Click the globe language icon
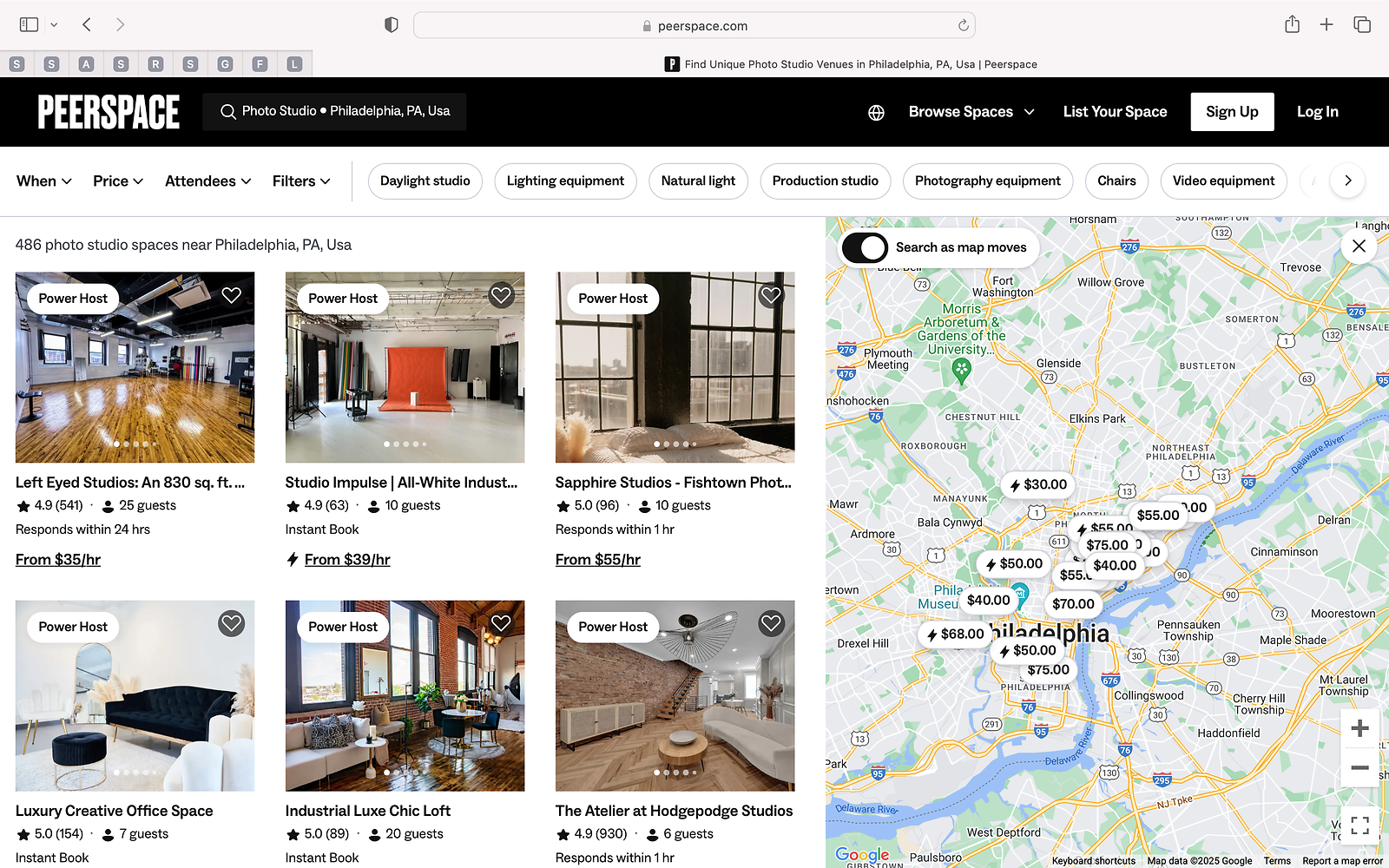Screen dimensions: 1389x868 pos(876,112)
